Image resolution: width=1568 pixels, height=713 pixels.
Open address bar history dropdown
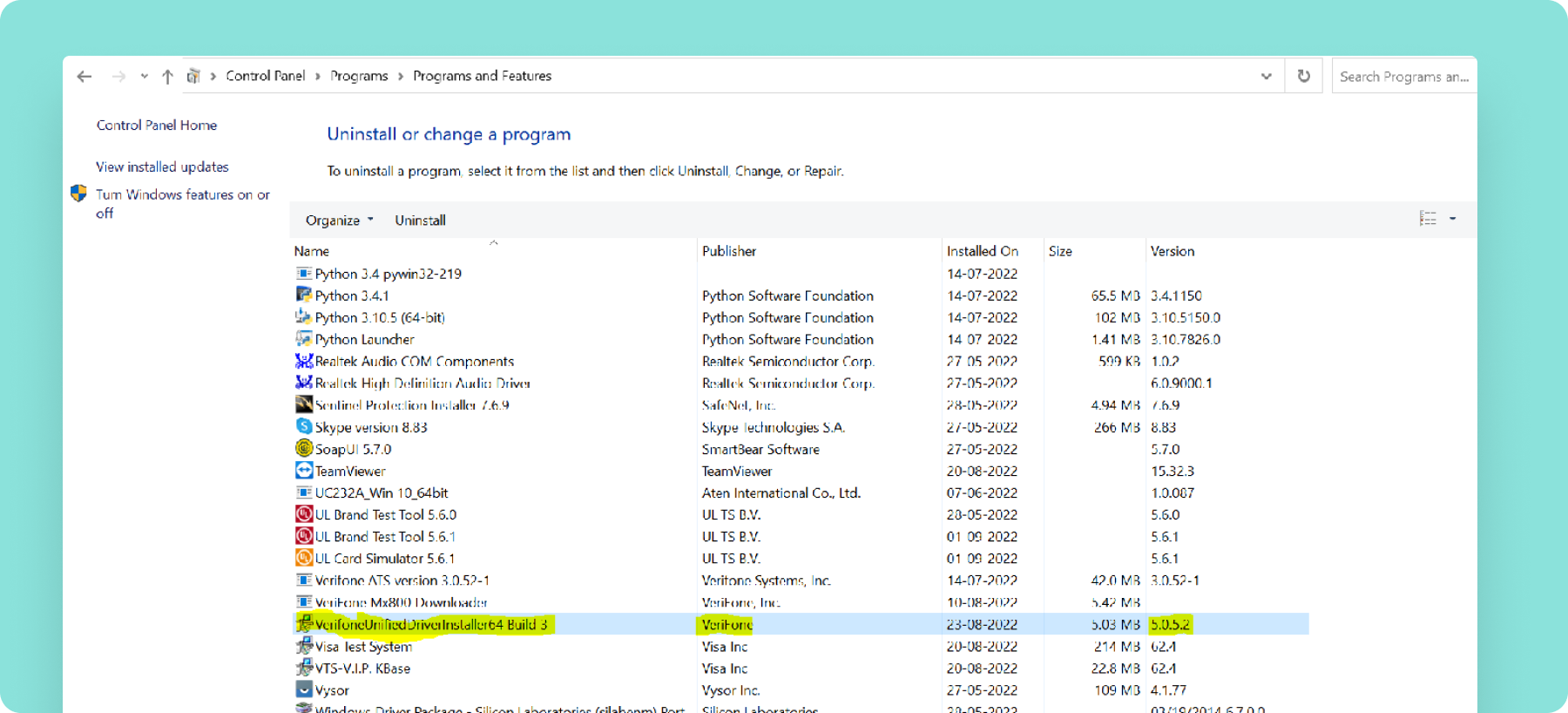[x=1266, y=77]
